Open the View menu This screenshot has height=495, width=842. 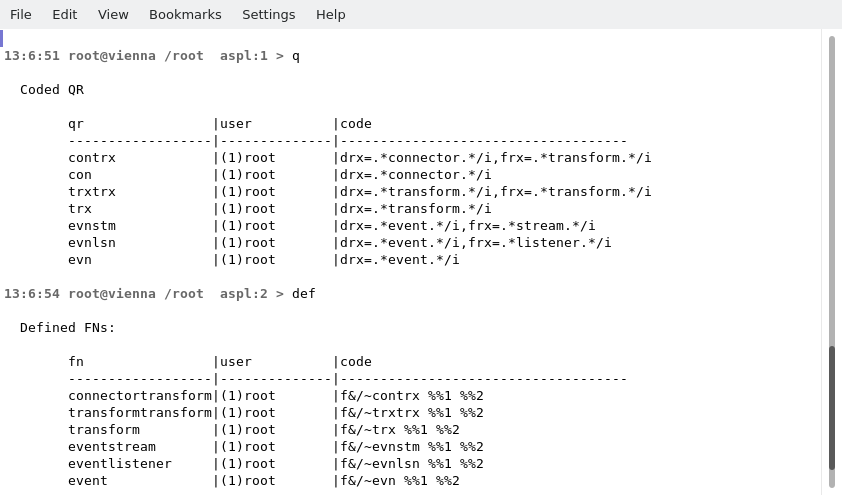pyautogui.click(x=113, y=14)
